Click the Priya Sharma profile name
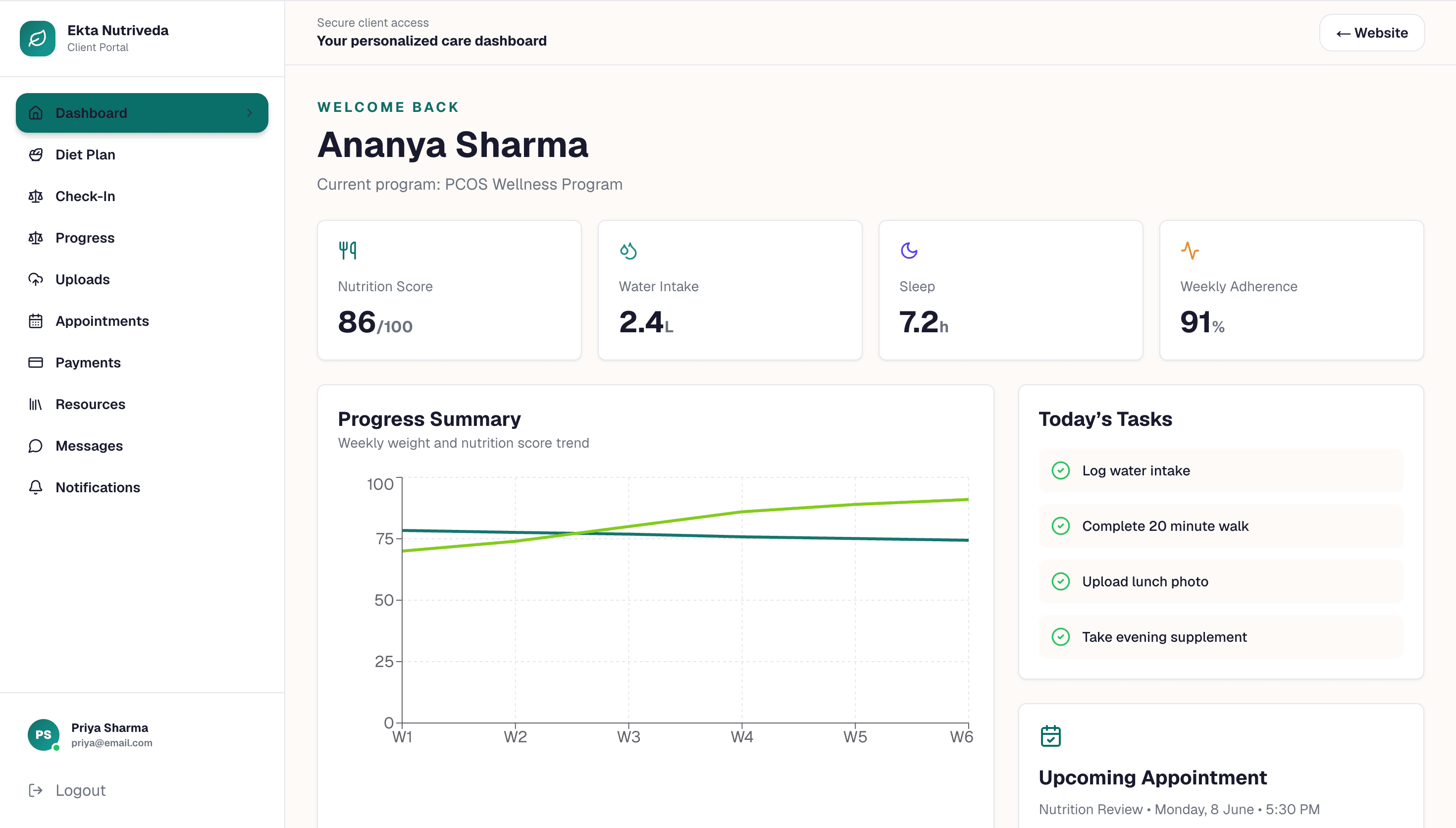This screenshot has height=828, width=1456. (110, 728)
